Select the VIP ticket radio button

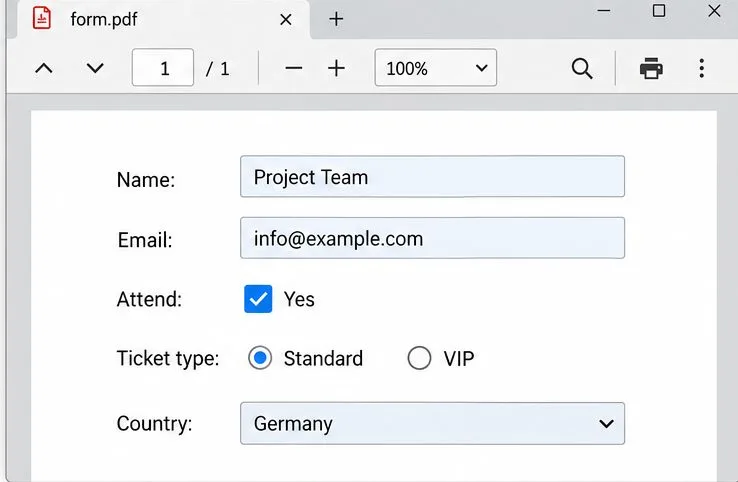(x=419, y=358)
